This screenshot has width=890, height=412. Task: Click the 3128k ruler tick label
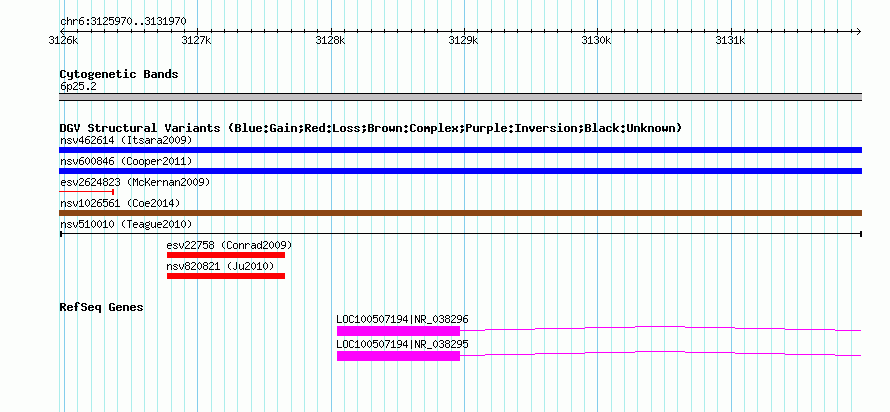(330, 40)
